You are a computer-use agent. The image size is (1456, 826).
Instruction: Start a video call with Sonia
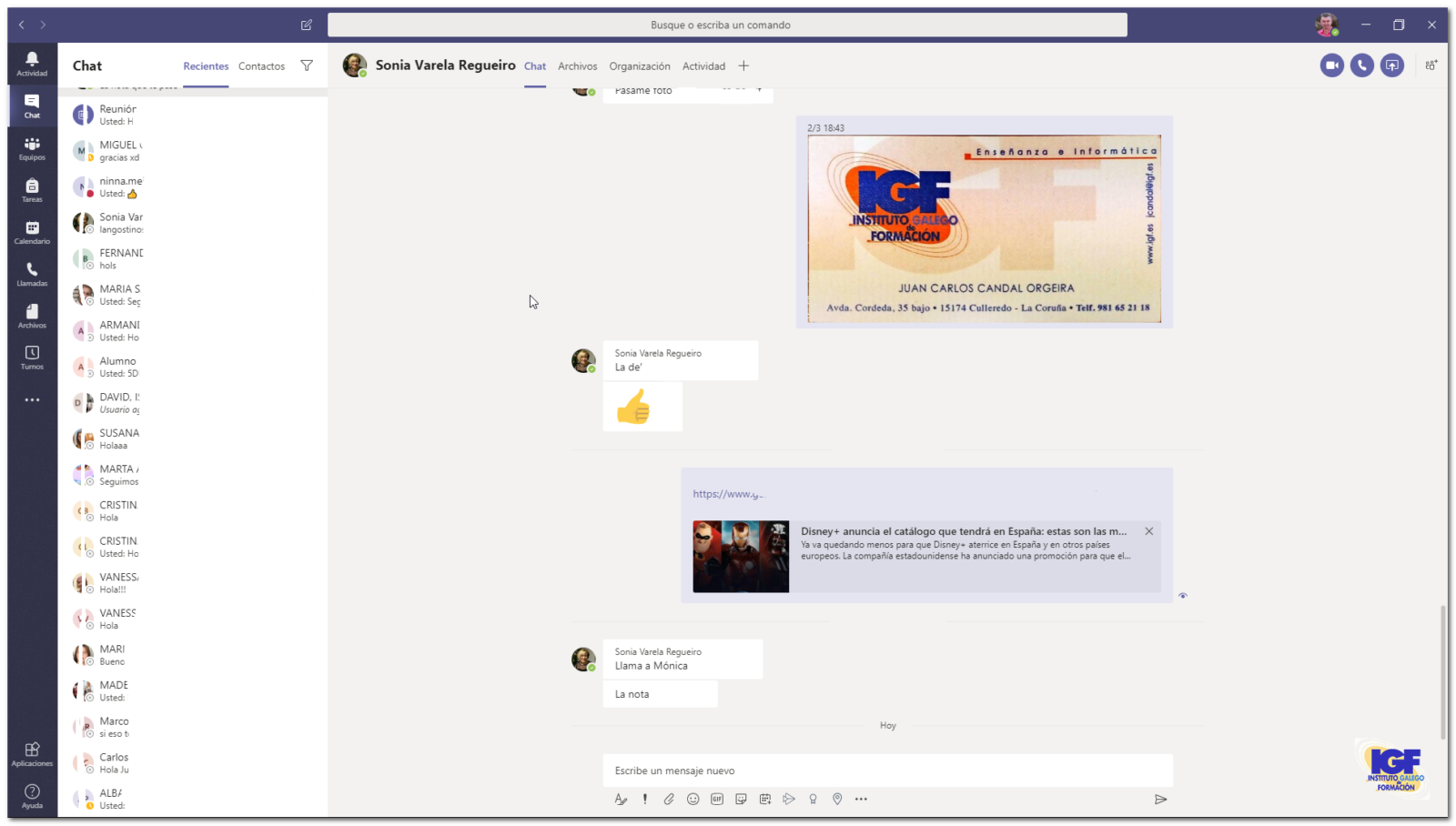pos(1331,65)
